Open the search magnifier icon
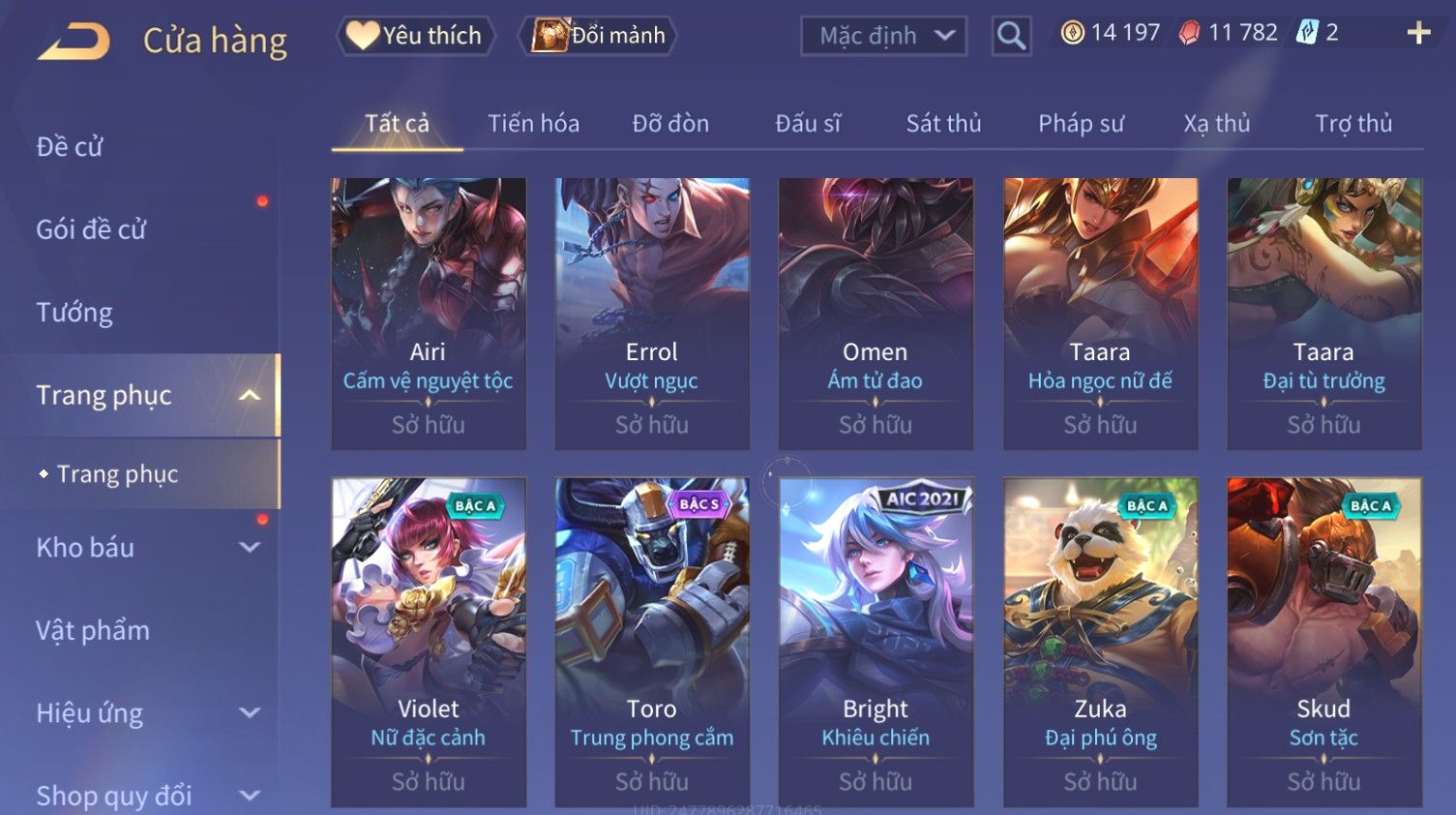 pos(1011,36)
